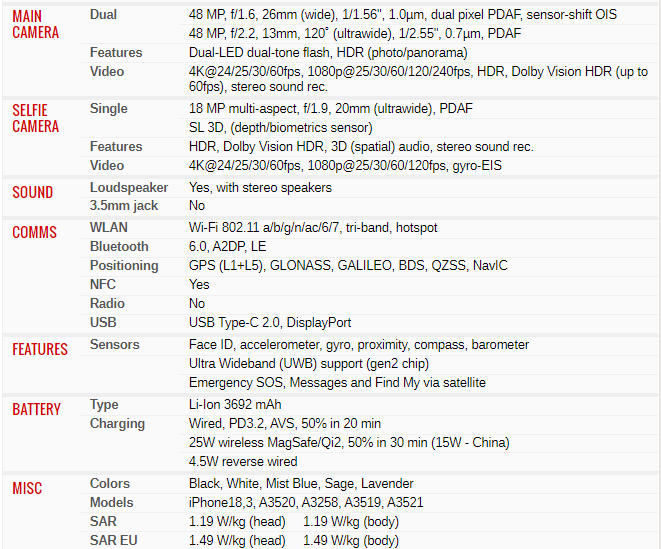
Task: Click the Loudspeaker spec label
Action: [127, 187]
